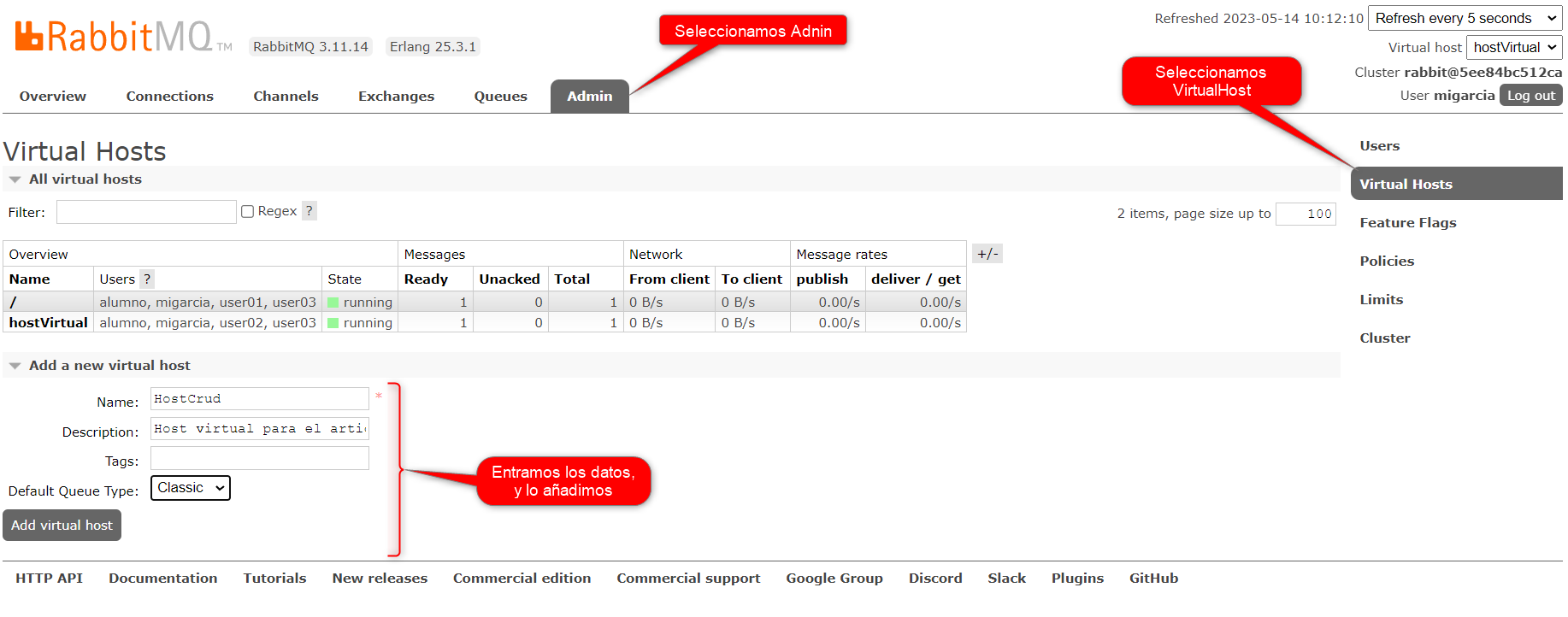Viewport: 1568px width, 617px height.
Task: Click the Add virtual host button
Action: pos(62,526)
